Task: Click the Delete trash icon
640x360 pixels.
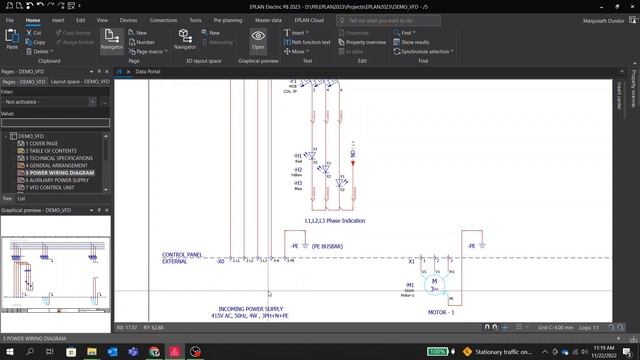Action: [x=29, y=51]
